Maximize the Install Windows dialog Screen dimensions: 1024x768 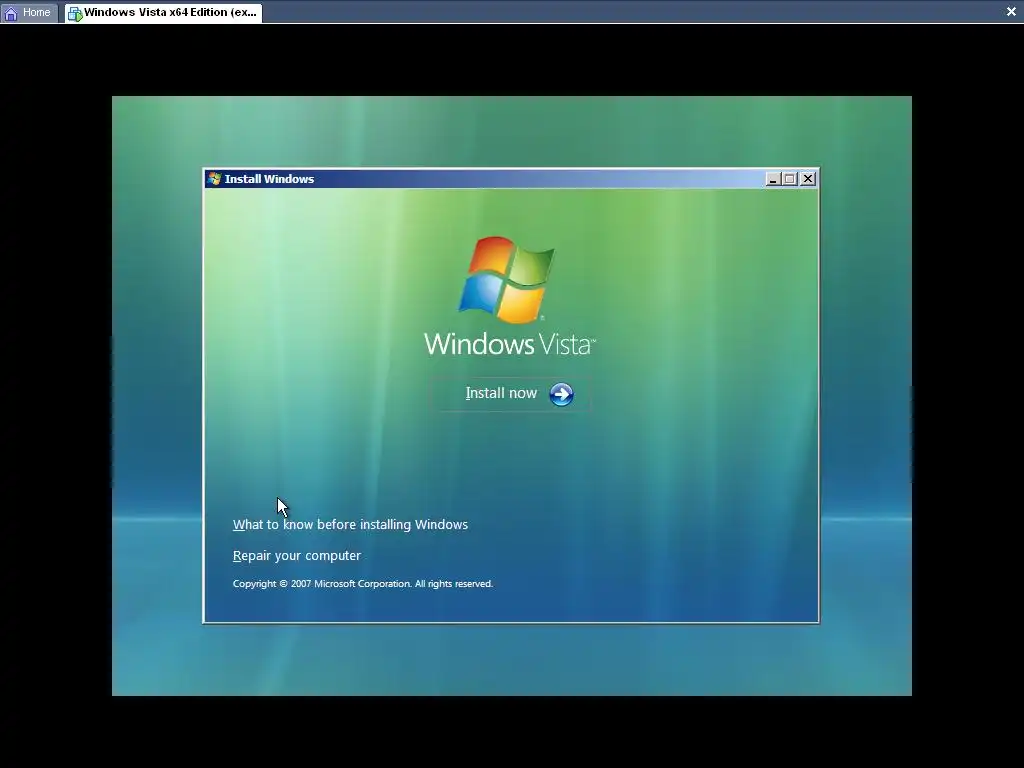(x=790, y=179)
